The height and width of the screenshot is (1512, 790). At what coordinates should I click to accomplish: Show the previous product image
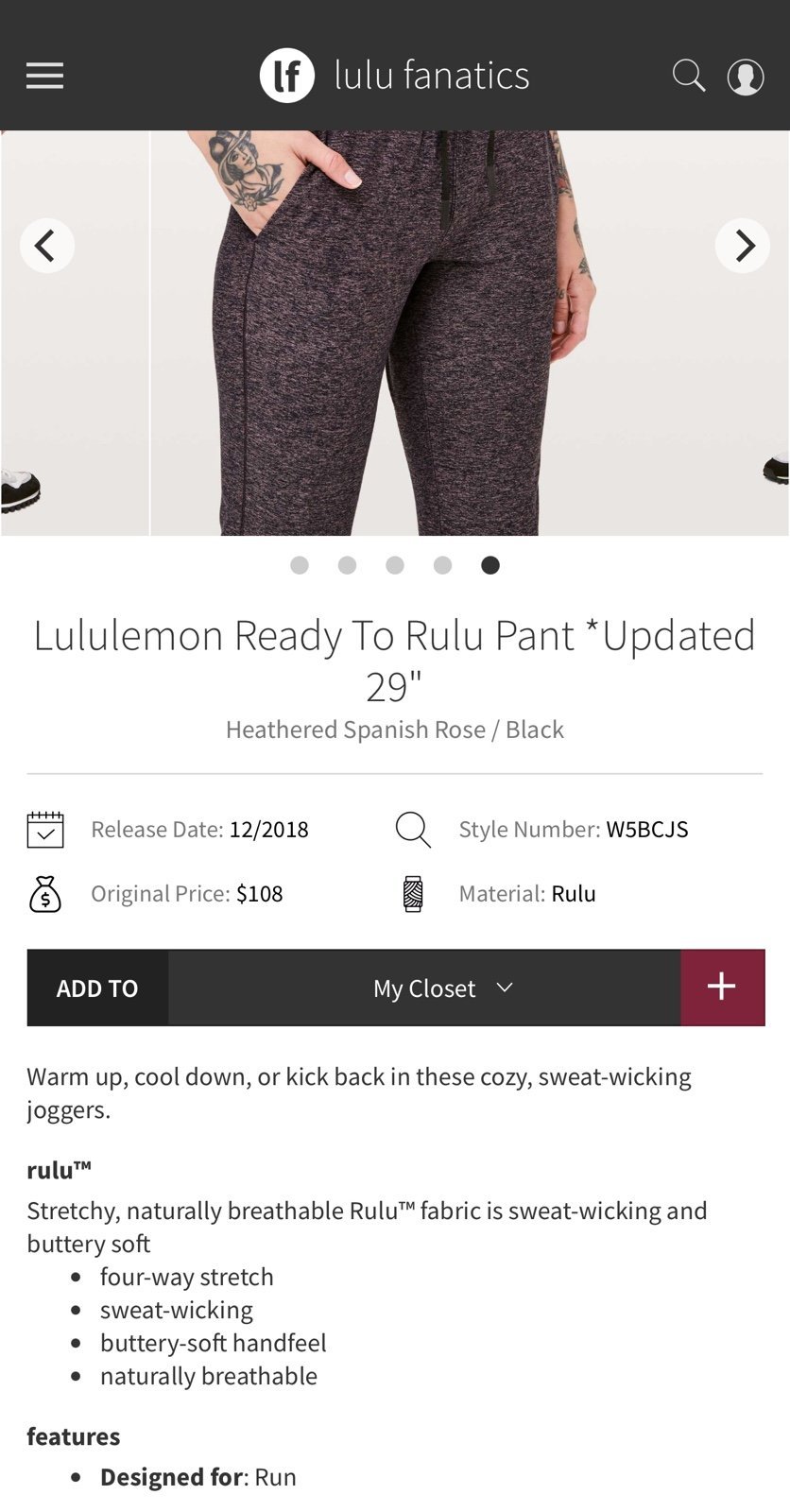pos(47,246)
